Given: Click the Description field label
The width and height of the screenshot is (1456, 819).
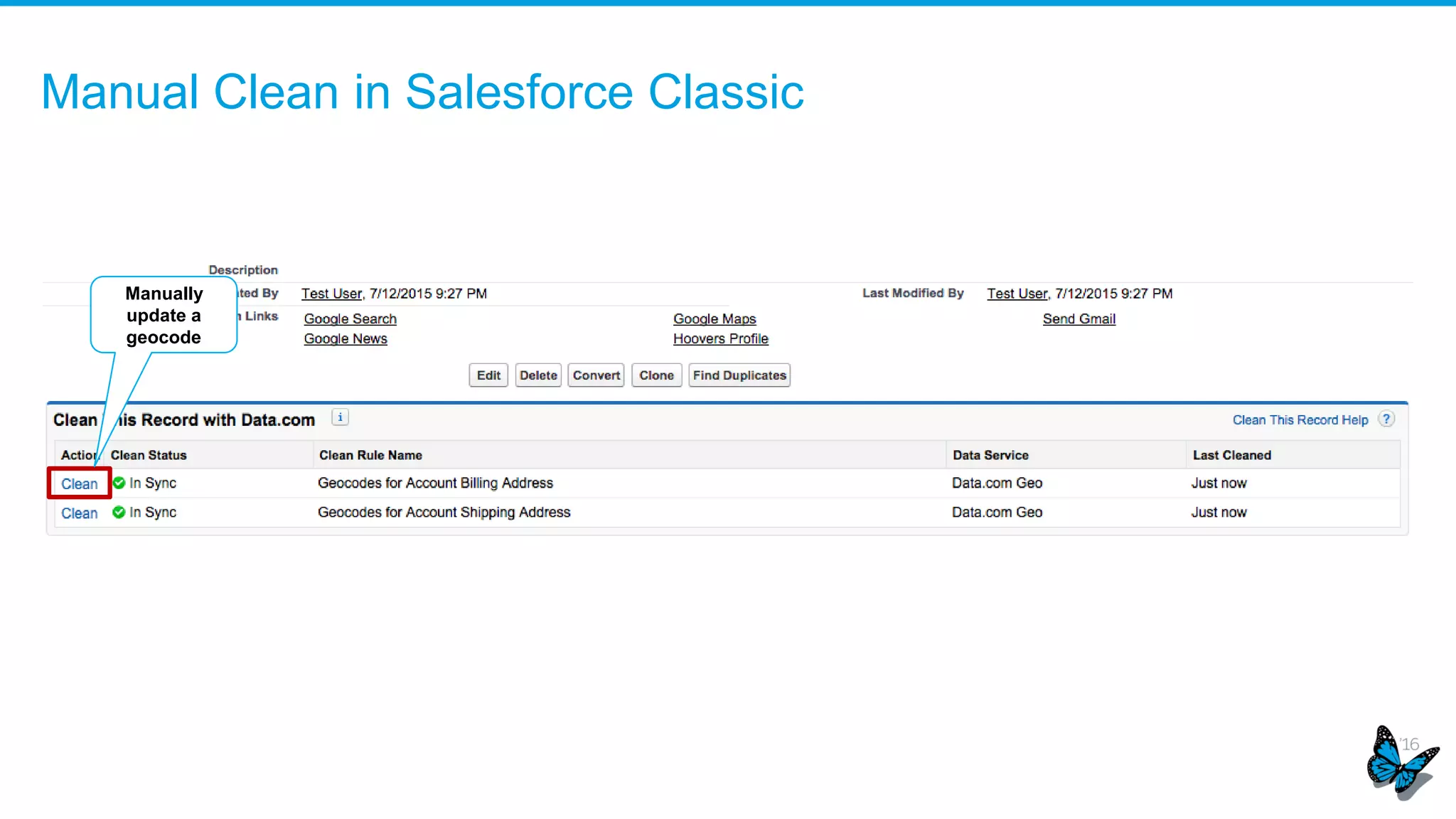Looking at the screenshot, I should [x=243, y=270].
